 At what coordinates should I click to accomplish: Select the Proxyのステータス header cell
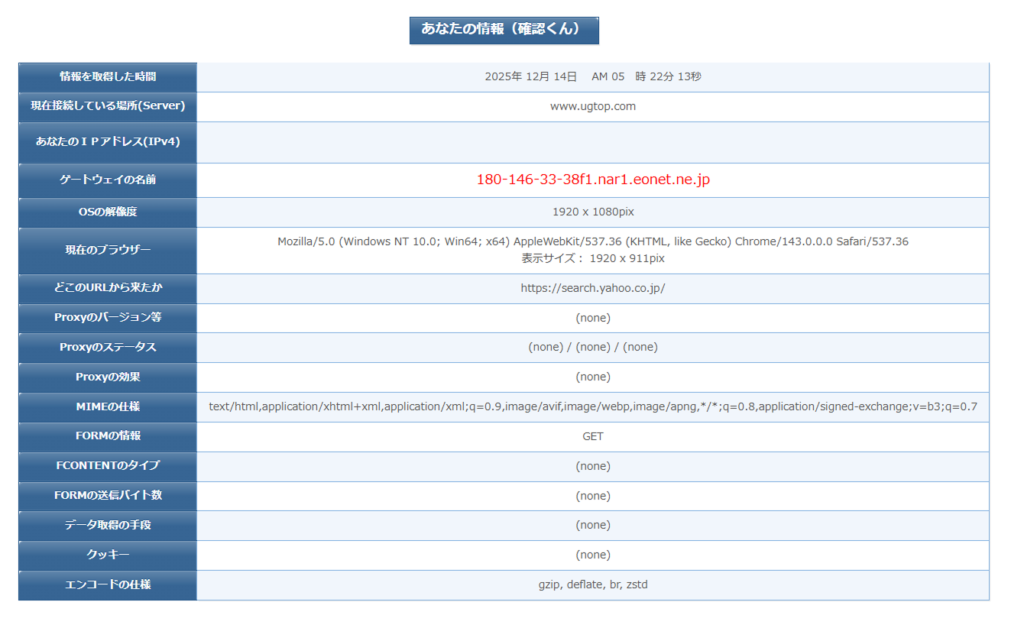click(108, 347)
